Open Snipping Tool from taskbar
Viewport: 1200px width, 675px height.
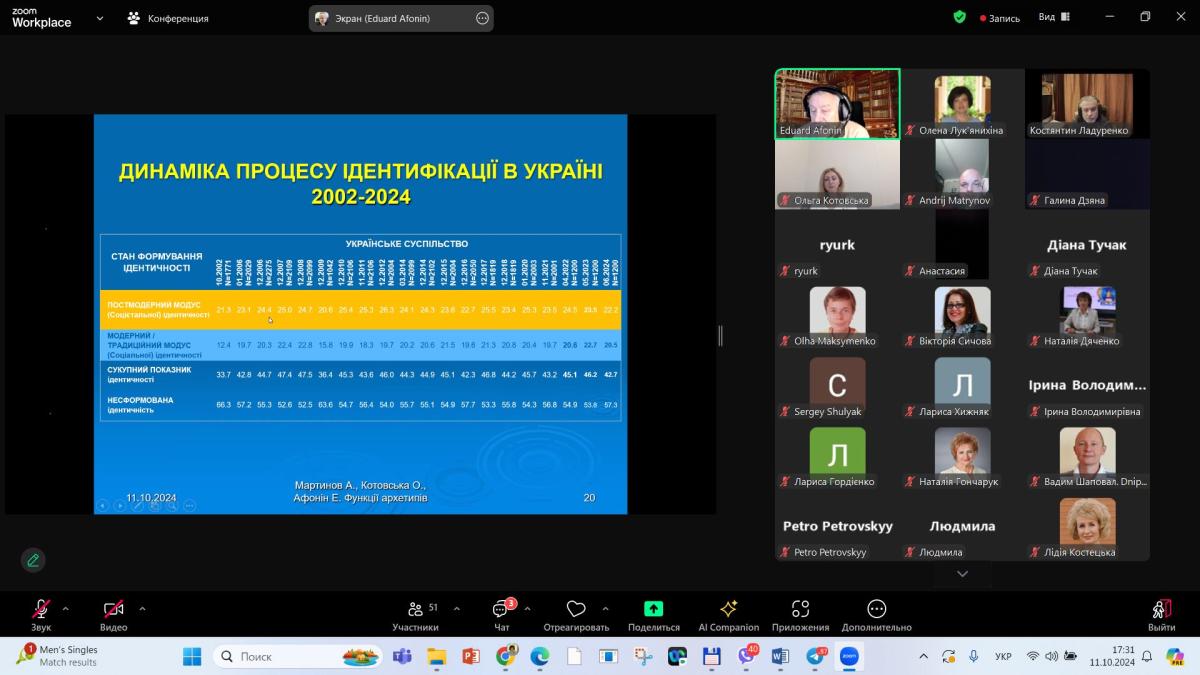643,656
